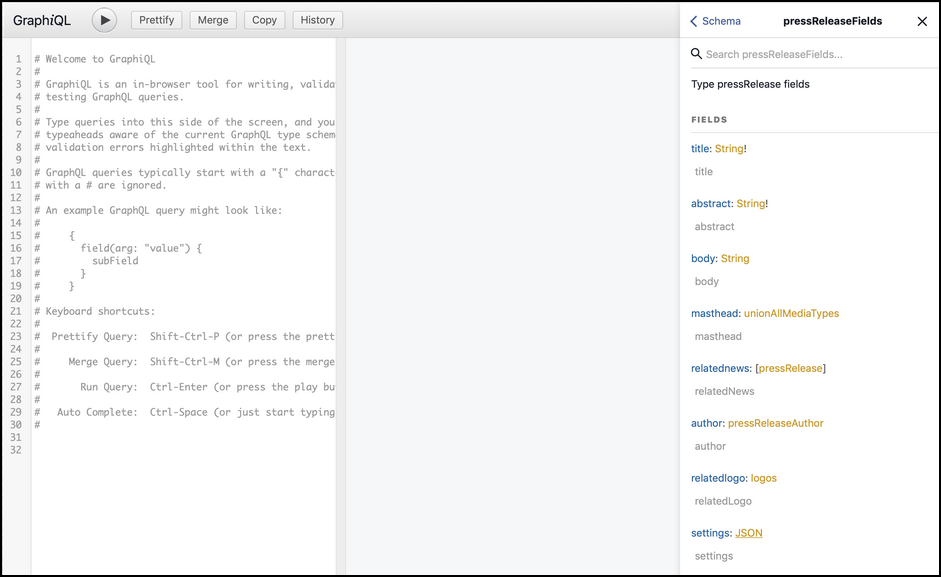The width and height of the screenshot is (941, 577).
Task: Open the title field definition
Action: [700, 149]
